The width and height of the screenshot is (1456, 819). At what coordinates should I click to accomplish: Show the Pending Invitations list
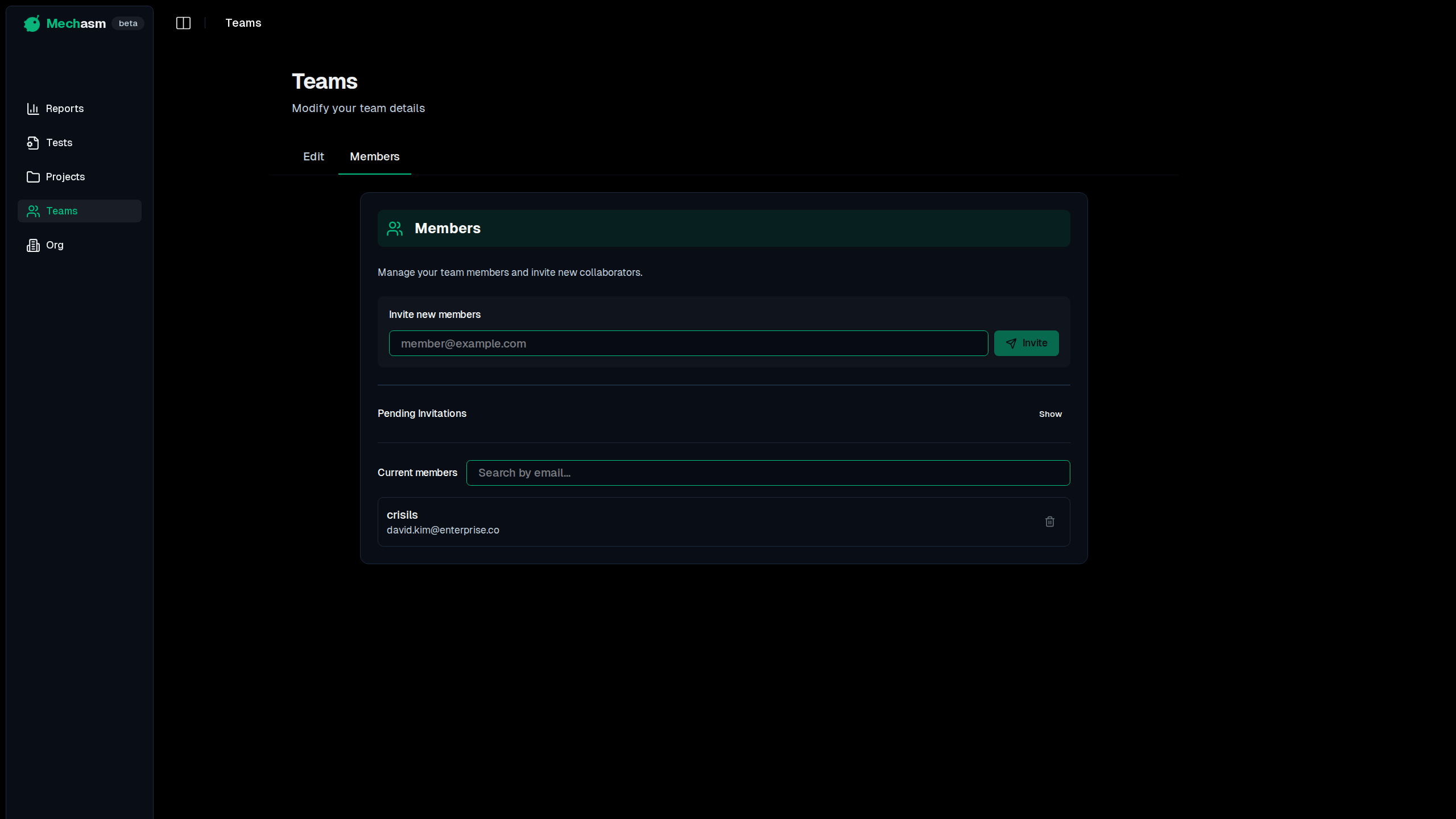coord(1050,414)
